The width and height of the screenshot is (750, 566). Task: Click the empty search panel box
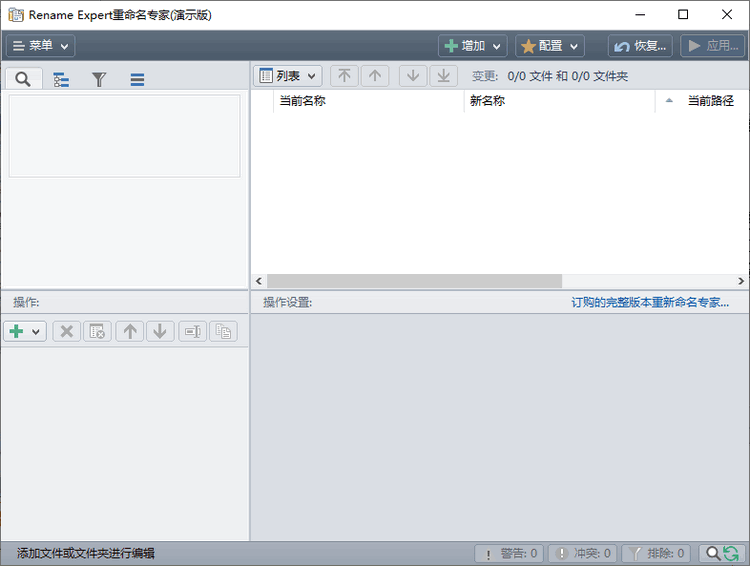pyautogui.click(x=124, y=136)
